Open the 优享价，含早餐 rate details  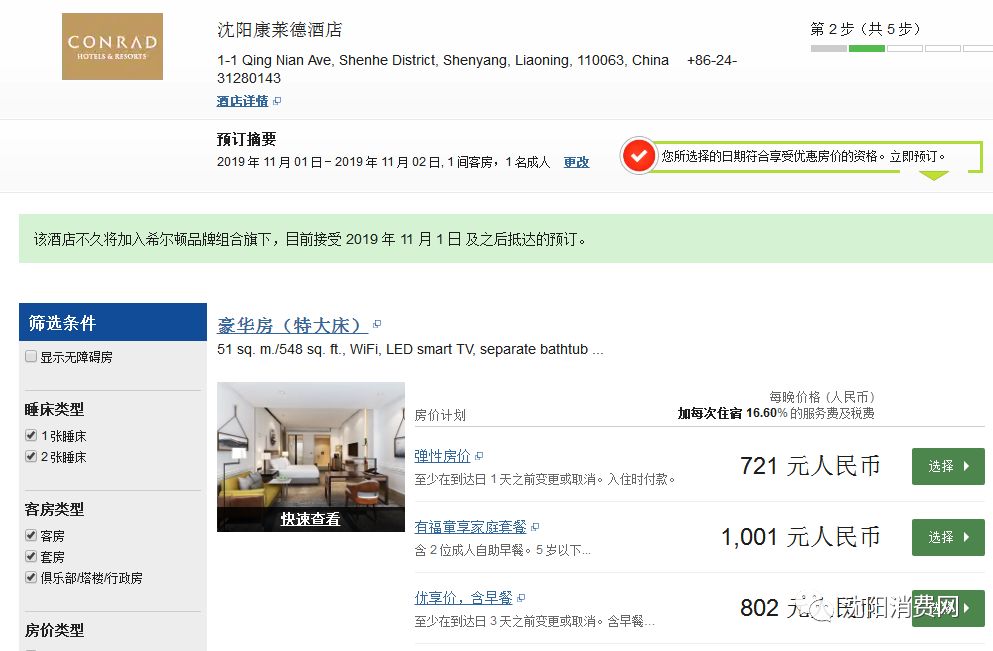tap(463, 598)
